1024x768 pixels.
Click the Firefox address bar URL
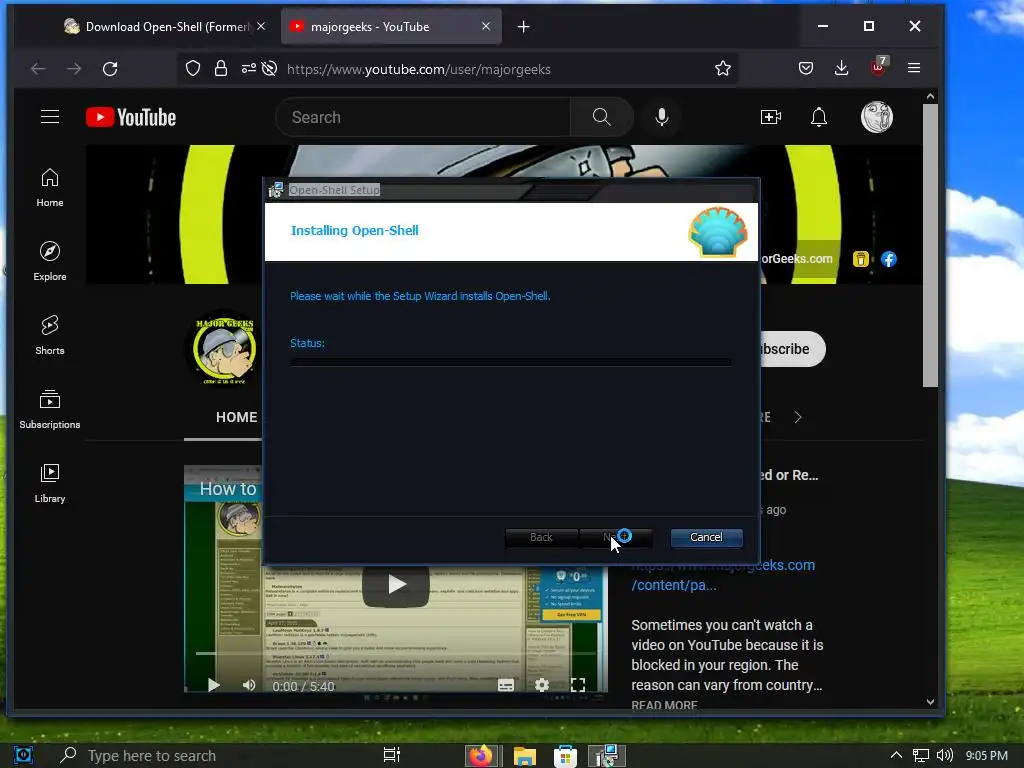tap(419, 69)
